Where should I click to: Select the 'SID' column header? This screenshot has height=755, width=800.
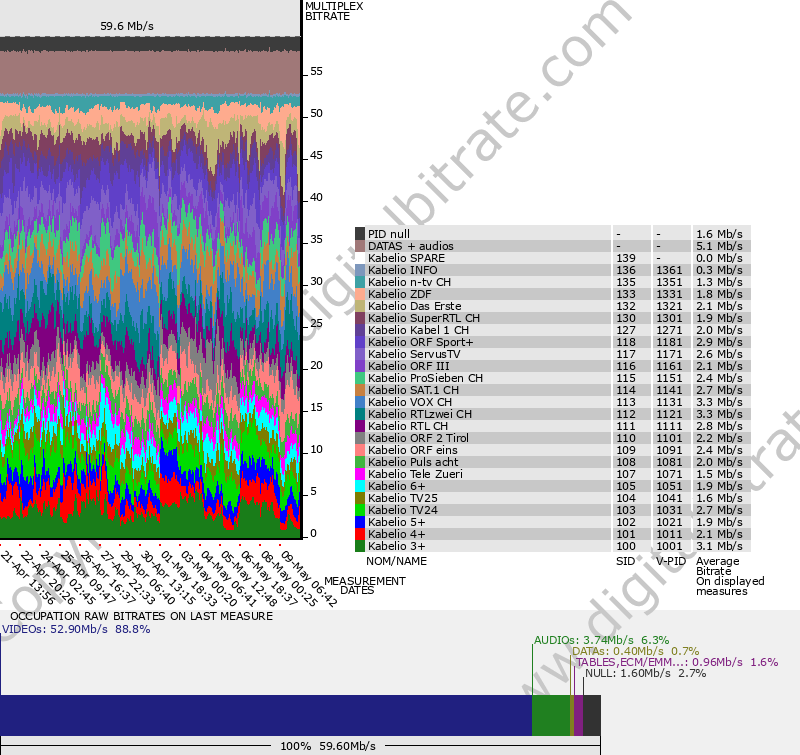click(x=625, y=561)
